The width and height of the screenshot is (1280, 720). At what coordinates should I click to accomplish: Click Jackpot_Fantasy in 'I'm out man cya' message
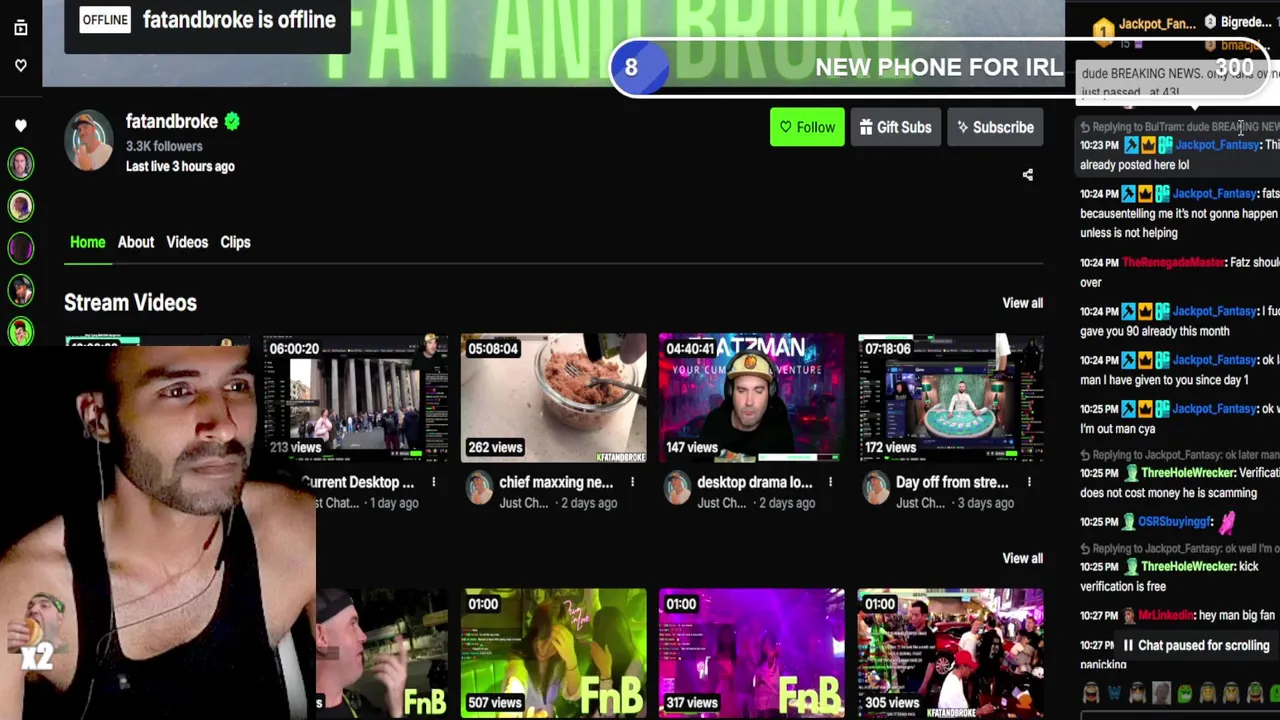pos(1214,409)
